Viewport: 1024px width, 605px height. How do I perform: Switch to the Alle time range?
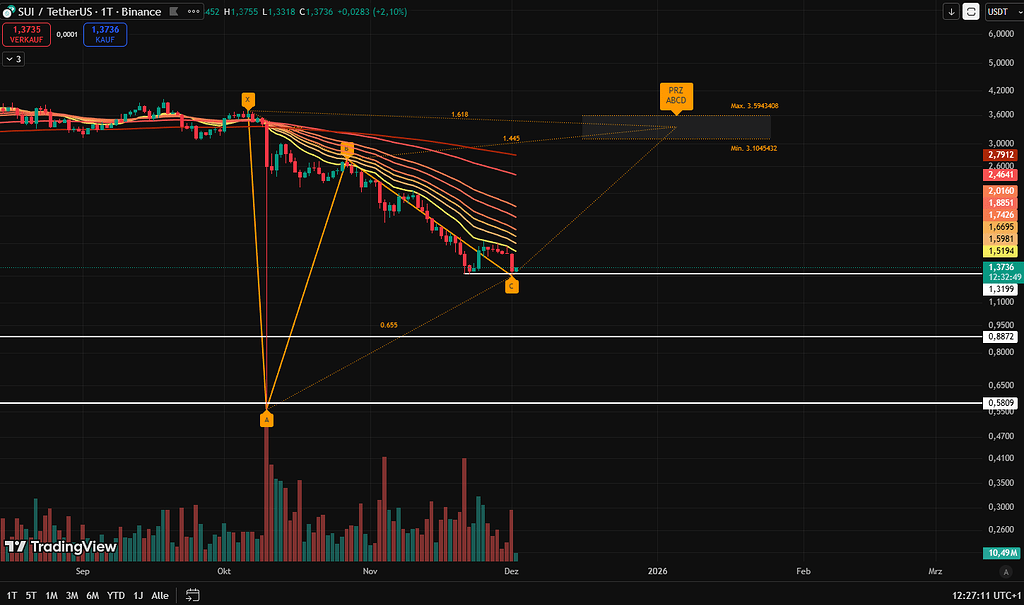[160, 595]
